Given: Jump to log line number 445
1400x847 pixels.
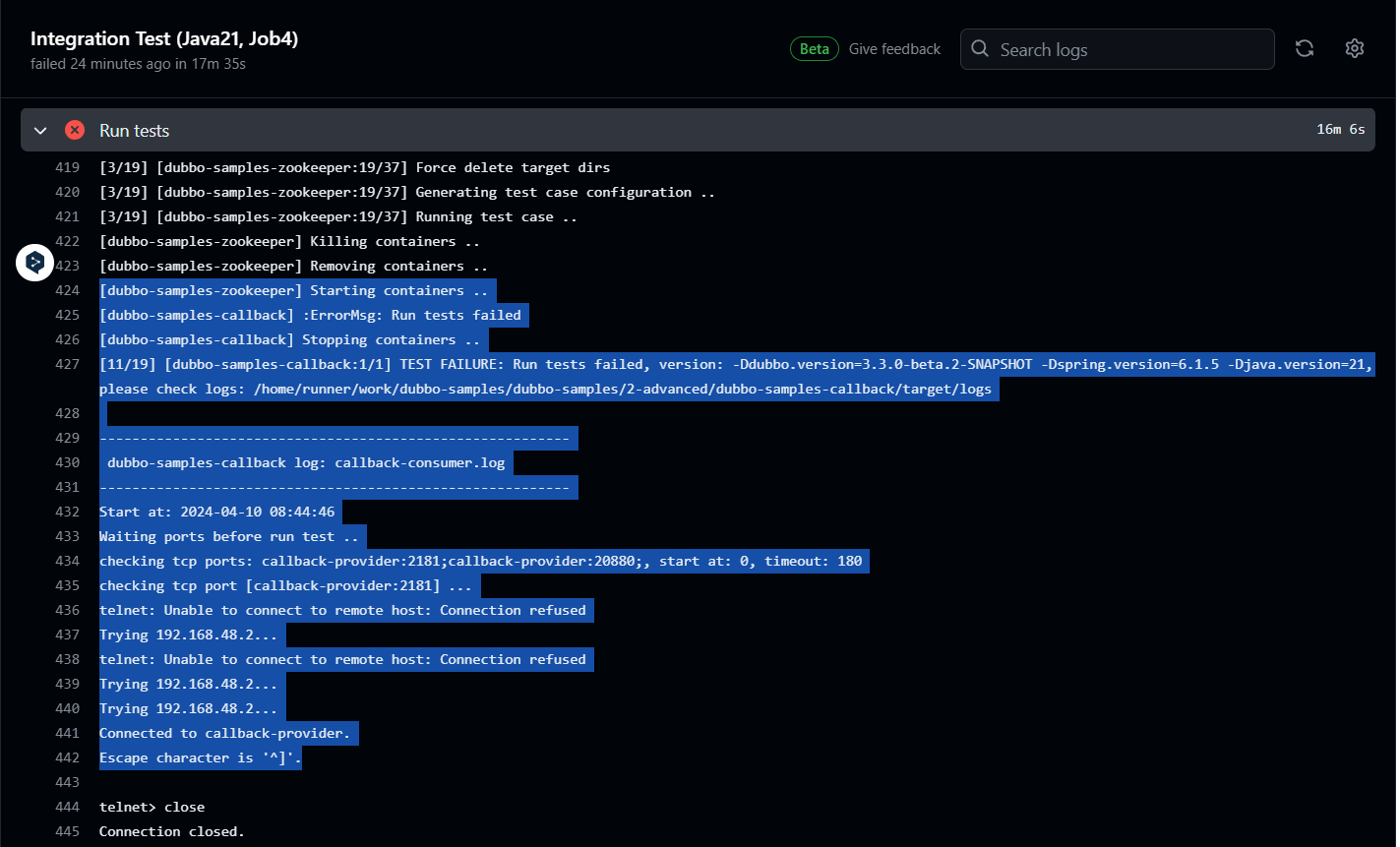Looking at the screenshot, I should pyautogui.click(x=67, y=832).
